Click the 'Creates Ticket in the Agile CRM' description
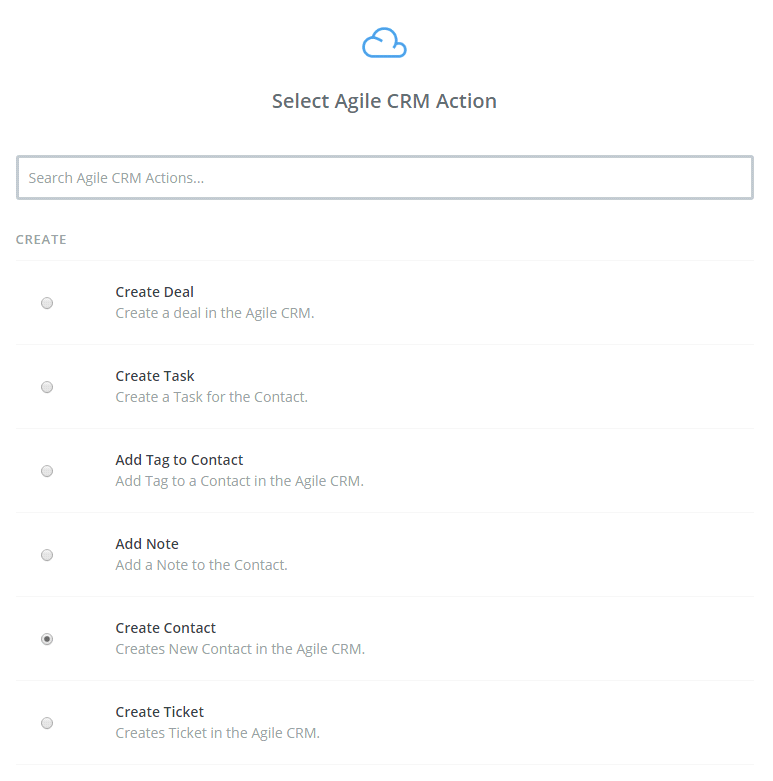Image resolution: width=773 pixels, height=781 pixels. pos(217,733)
